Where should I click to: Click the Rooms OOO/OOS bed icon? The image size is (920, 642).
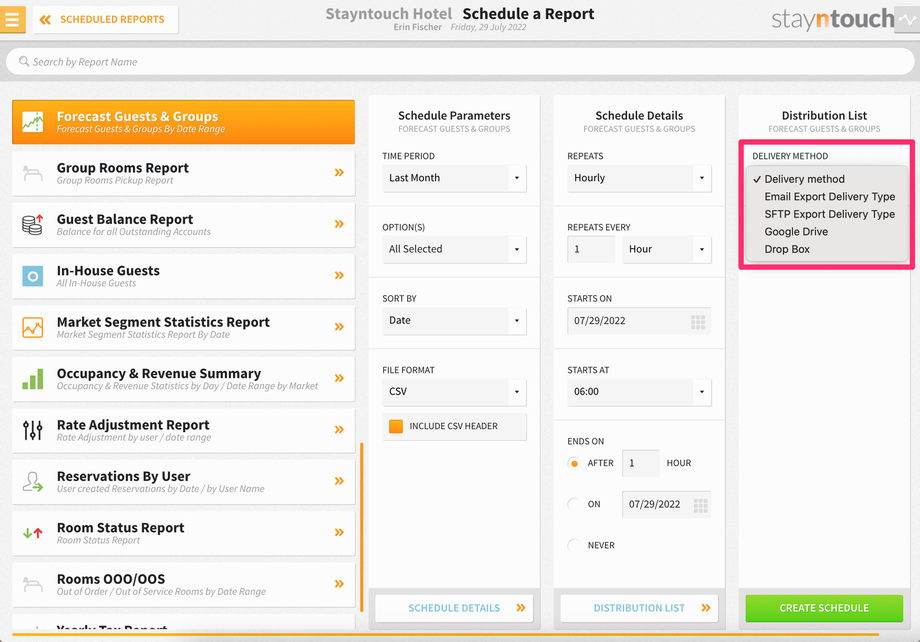point(33,584)
